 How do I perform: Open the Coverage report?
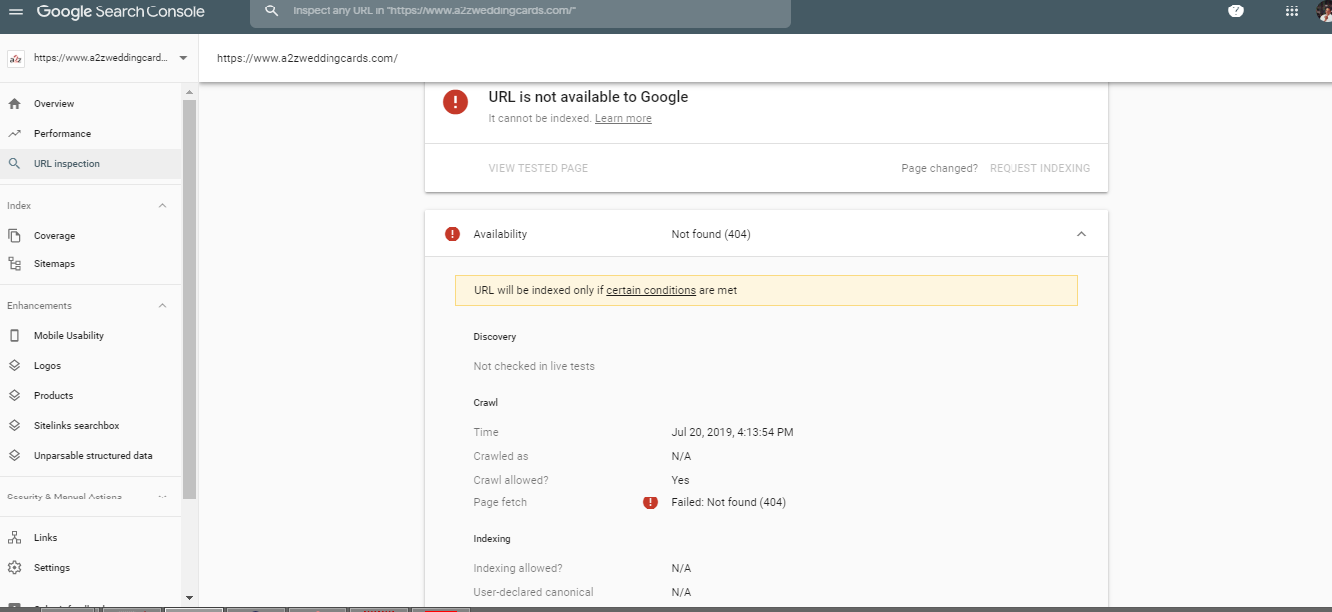click(x=54, y=236)
